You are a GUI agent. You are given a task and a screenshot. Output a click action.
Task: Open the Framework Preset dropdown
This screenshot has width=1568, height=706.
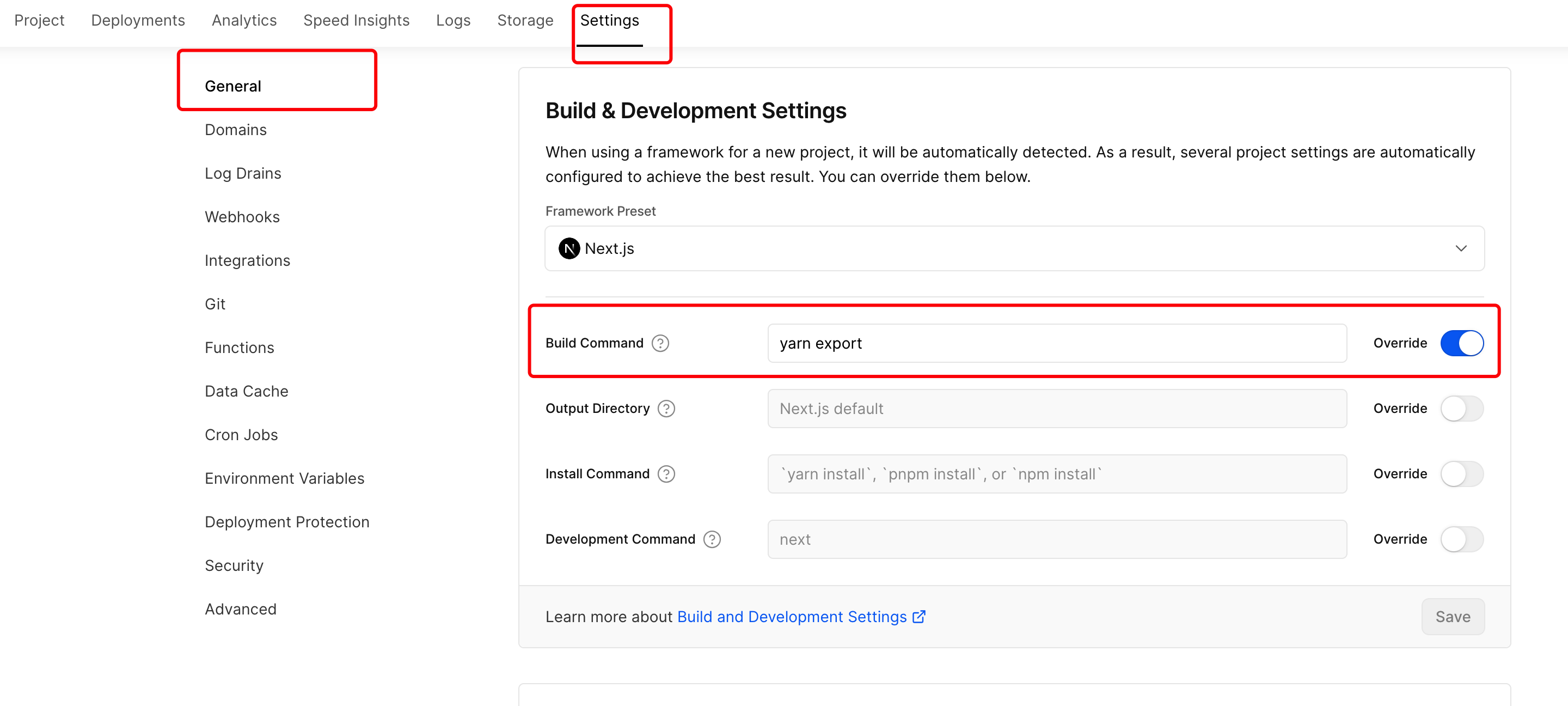click(x=1014, y=248)
